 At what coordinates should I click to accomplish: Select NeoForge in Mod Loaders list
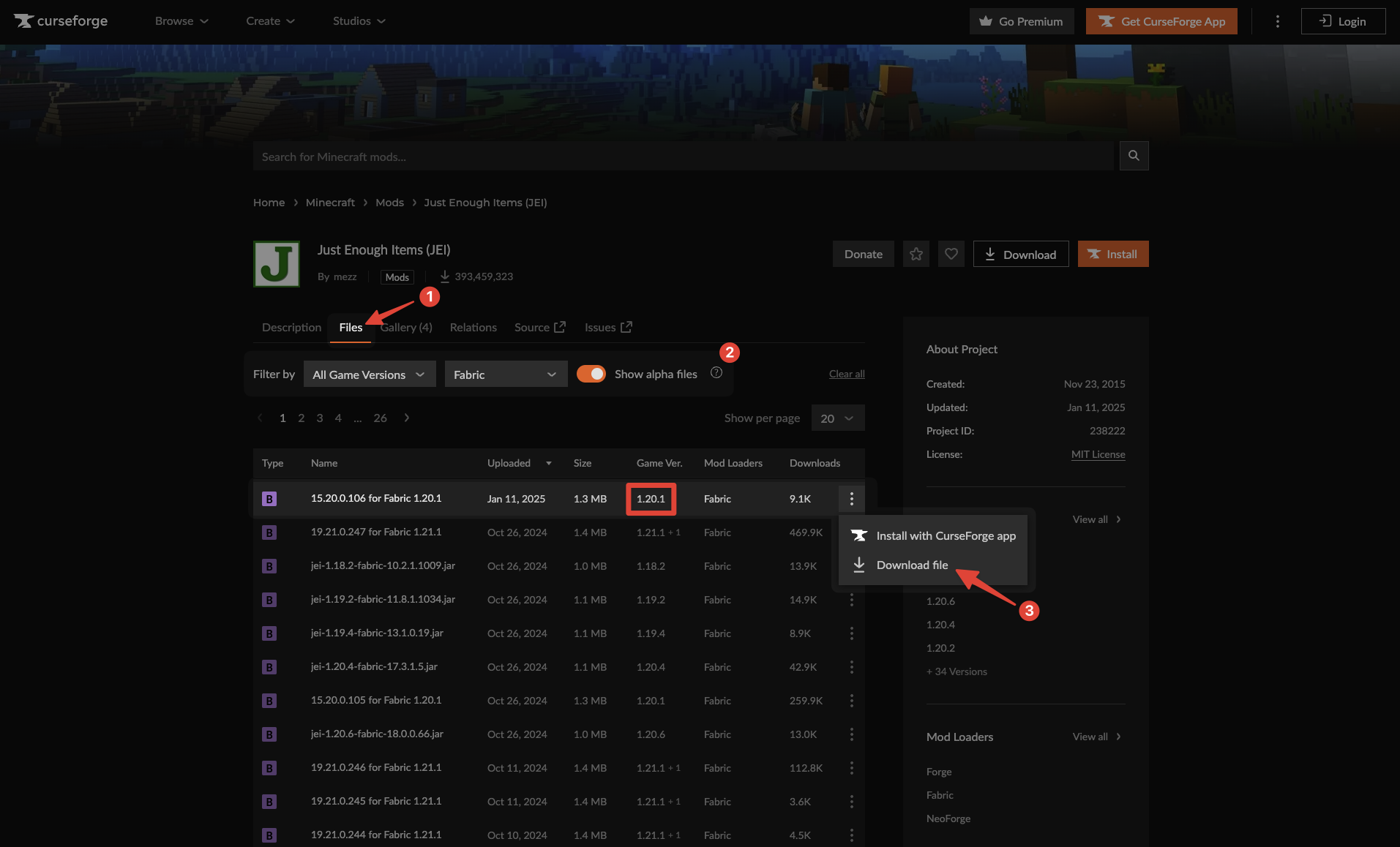[948, 818]
